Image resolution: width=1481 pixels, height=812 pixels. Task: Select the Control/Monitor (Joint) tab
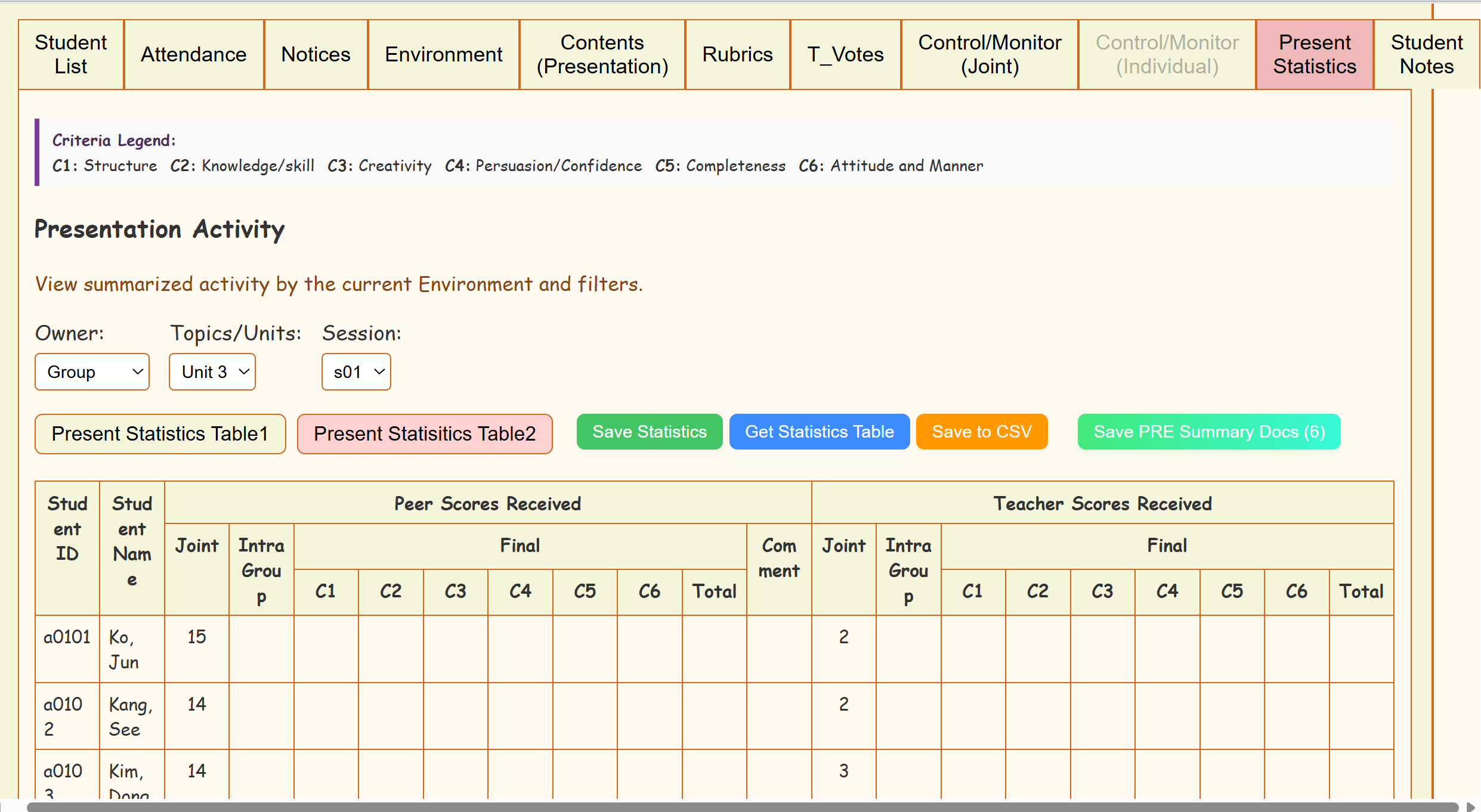990,54
